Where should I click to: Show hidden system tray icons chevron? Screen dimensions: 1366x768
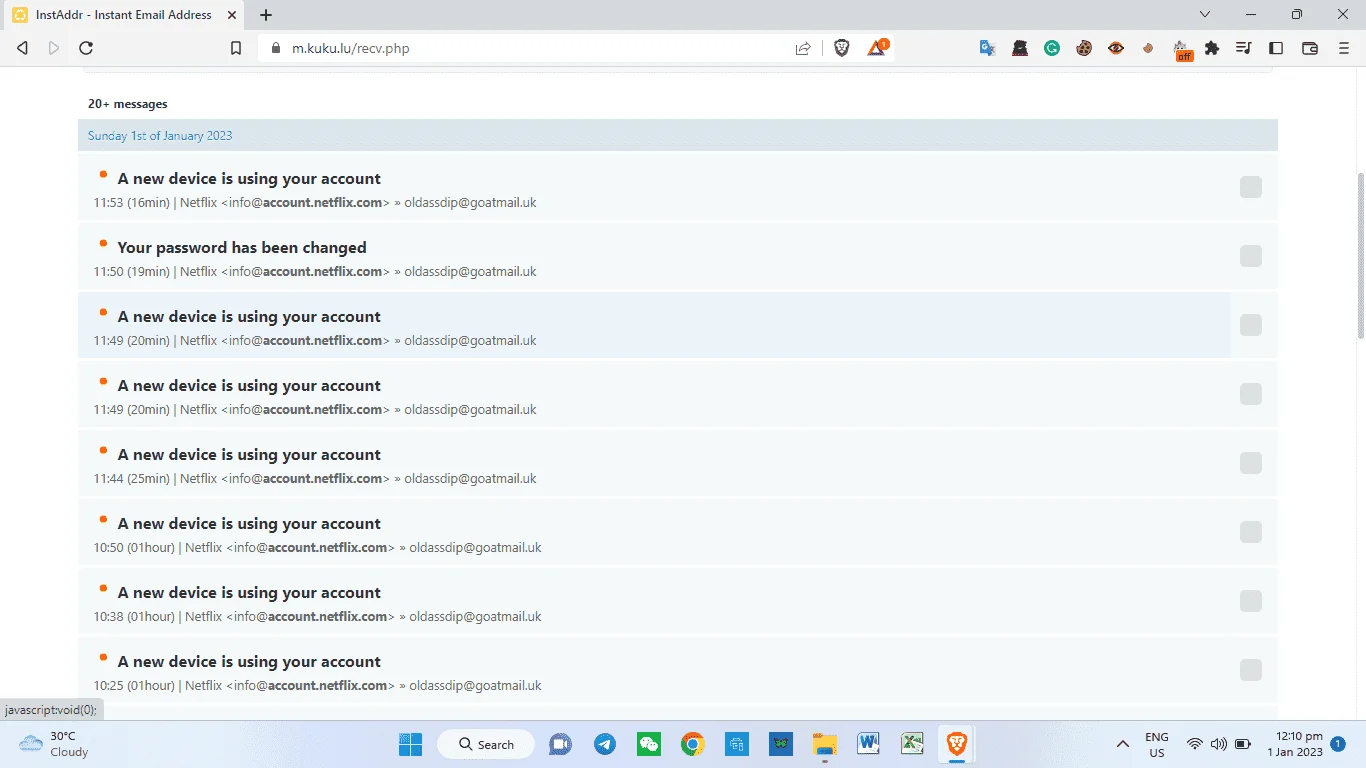(1123, 744)
